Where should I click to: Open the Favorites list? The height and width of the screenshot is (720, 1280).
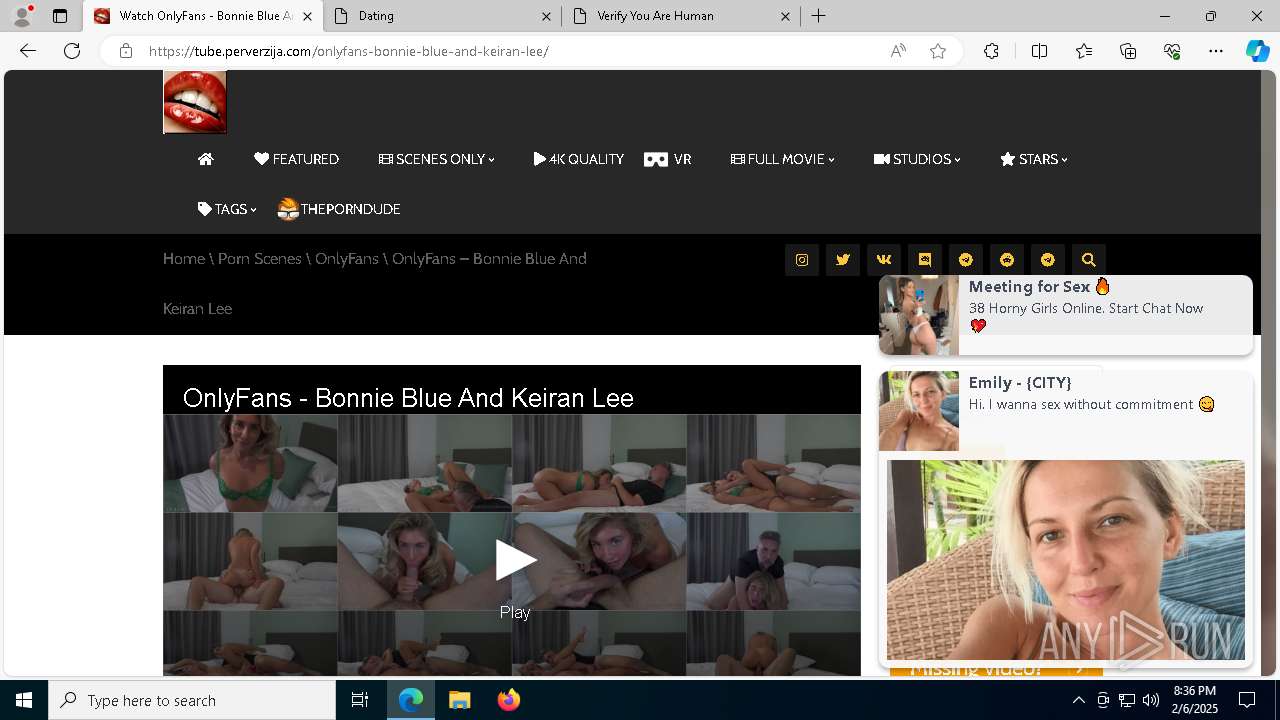tap(1084, 51)
